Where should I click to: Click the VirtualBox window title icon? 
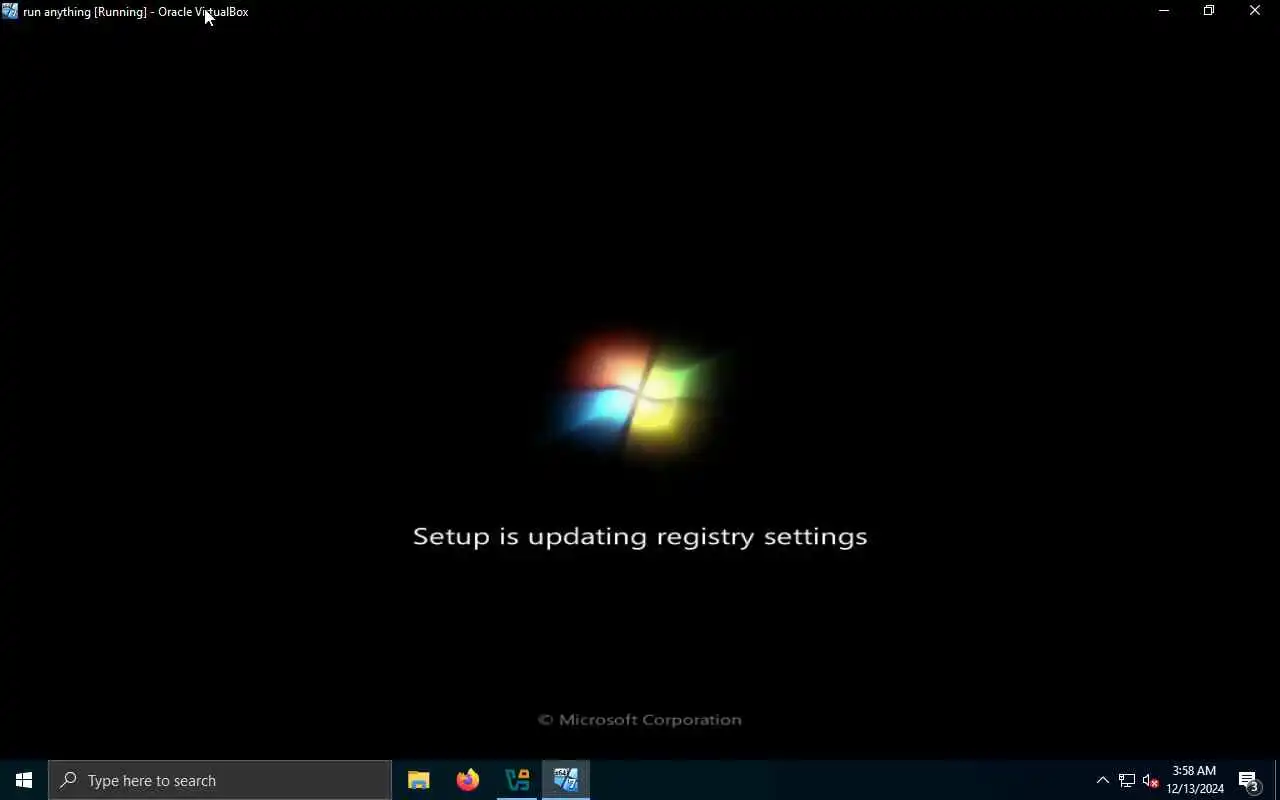10,11
